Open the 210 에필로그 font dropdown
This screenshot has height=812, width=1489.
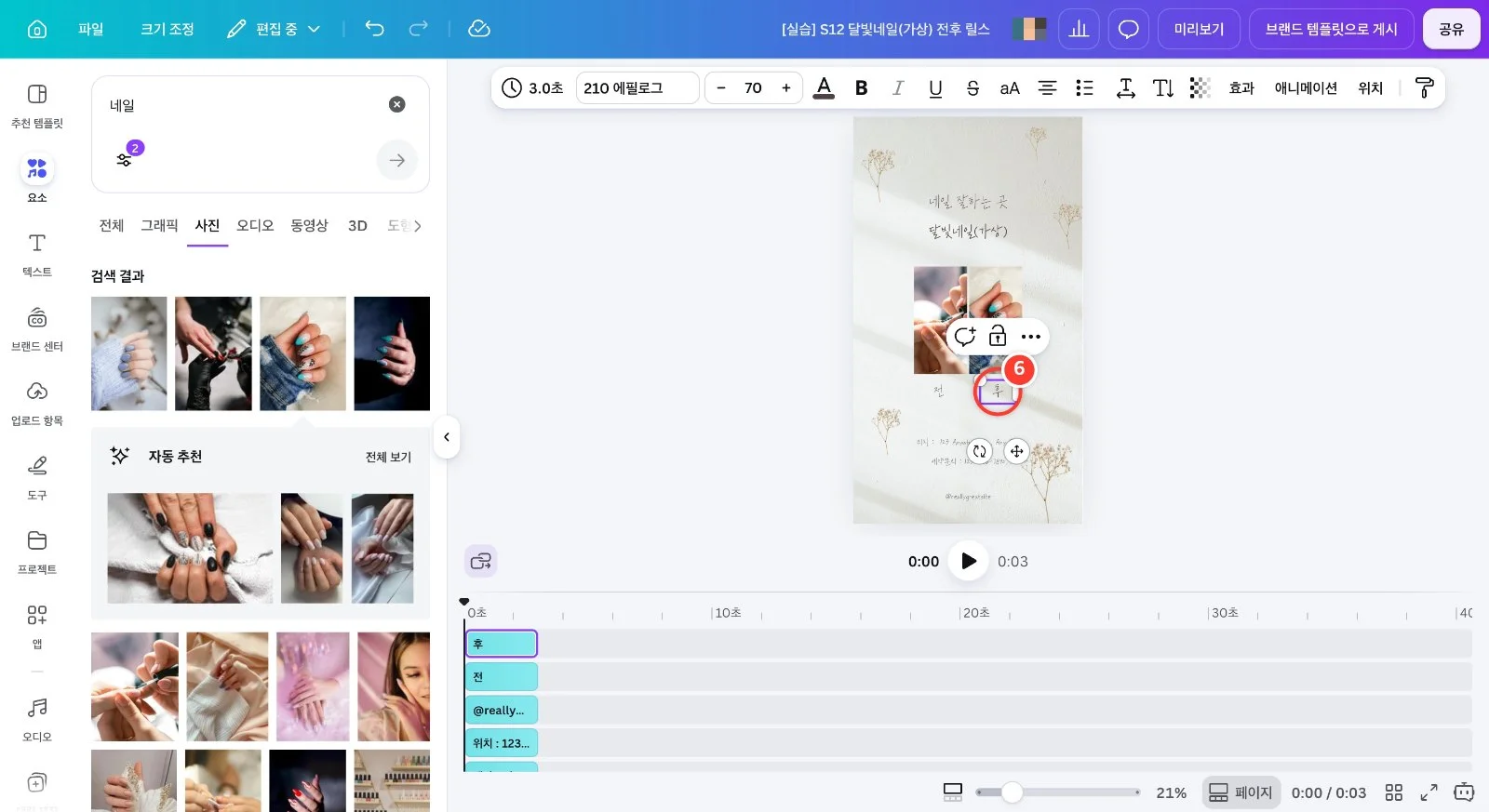(x=637, y=87)
